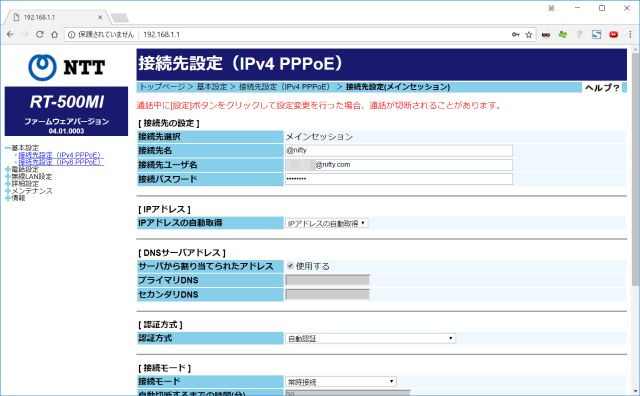Close the 192.168.1.1 browser tab
Viewport: 640px width, 396px height.
100,18
